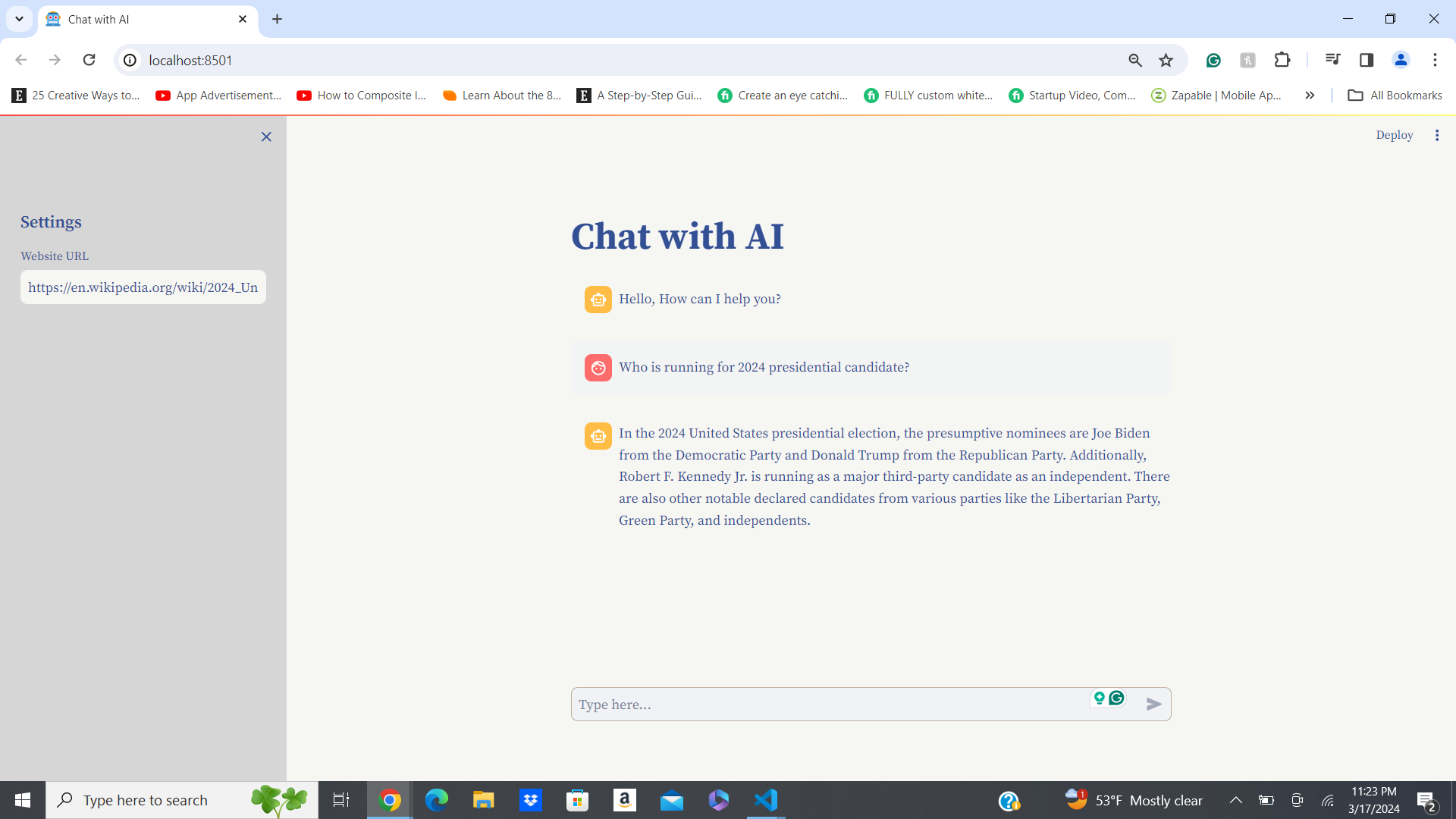
Task: Toggle the browser side panel
Action: click(x=1367, y=60)
